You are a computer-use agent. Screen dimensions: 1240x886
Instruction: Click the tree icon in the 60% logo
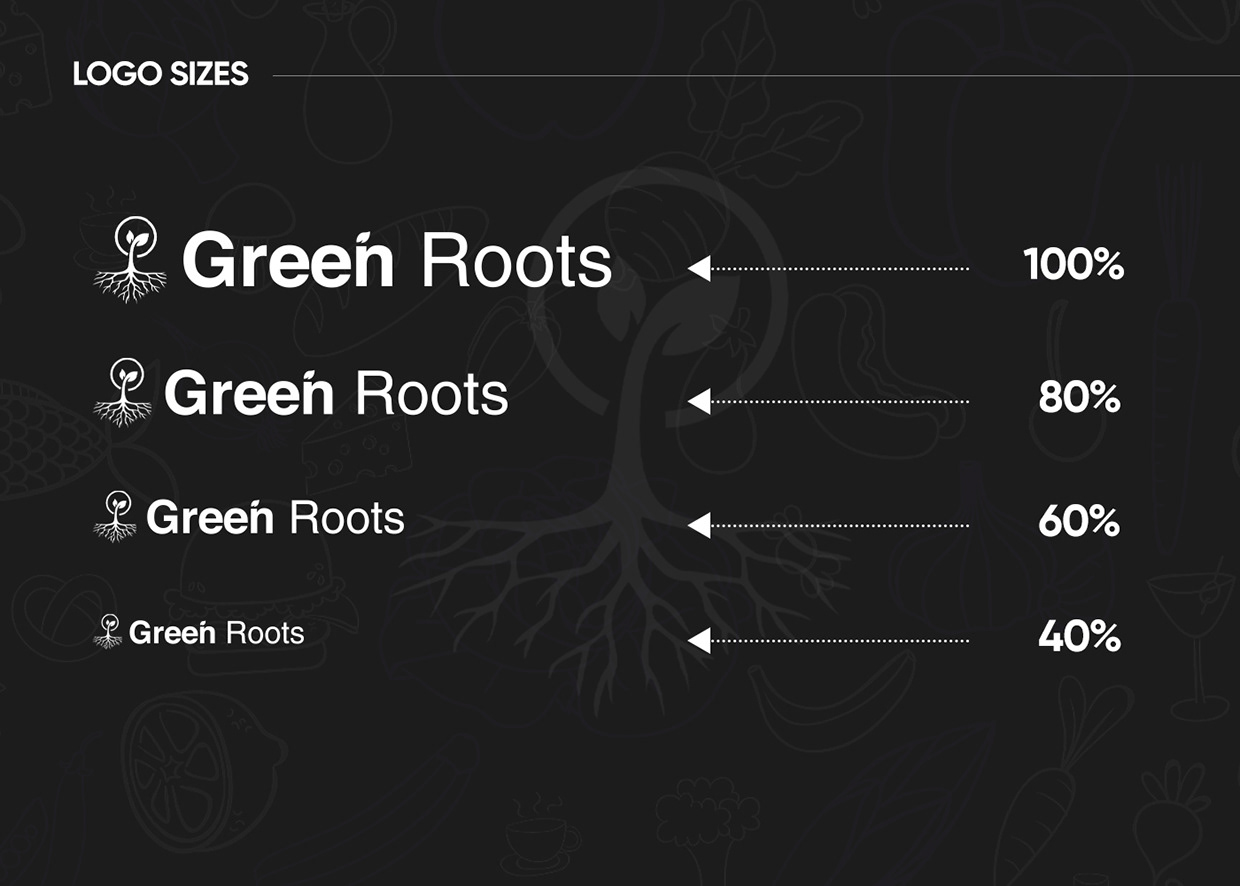click(x=116, y=516)
